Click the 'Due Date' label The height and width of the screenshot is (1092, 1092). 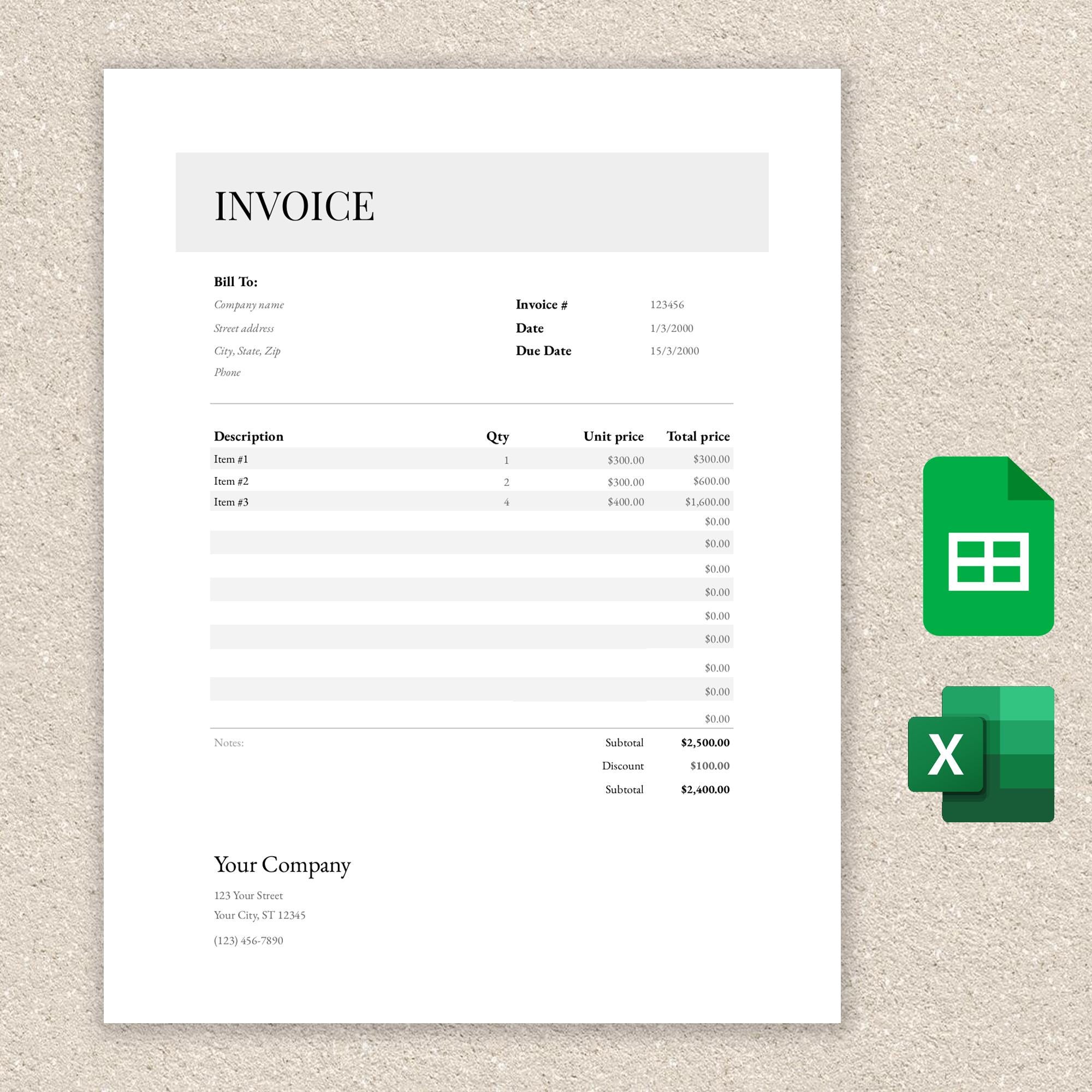click(543, 351)
